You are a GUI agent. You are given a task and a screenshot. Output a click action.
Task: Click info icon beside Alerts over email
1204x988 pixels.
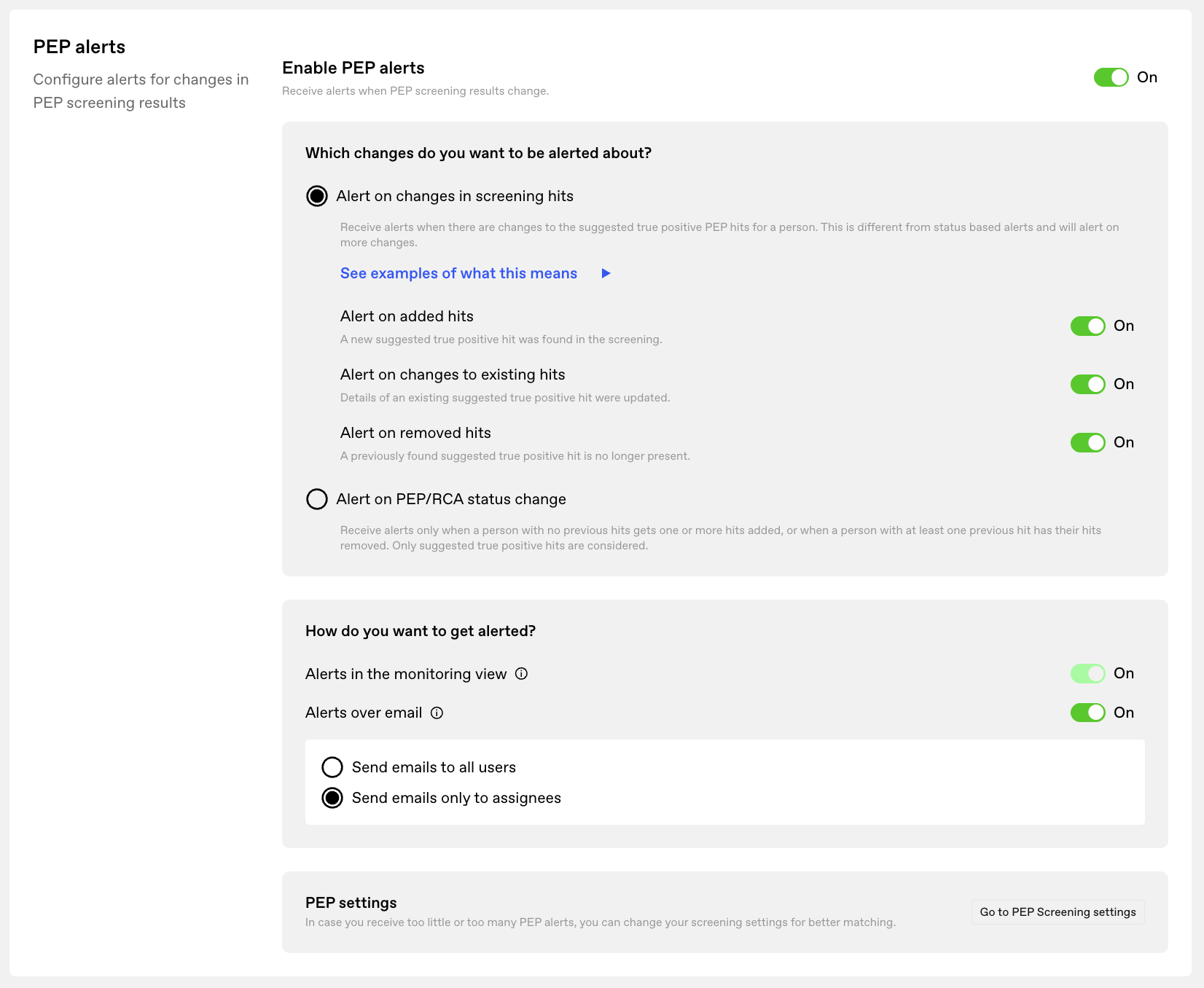pyautogui.click(x=437, y=713)
